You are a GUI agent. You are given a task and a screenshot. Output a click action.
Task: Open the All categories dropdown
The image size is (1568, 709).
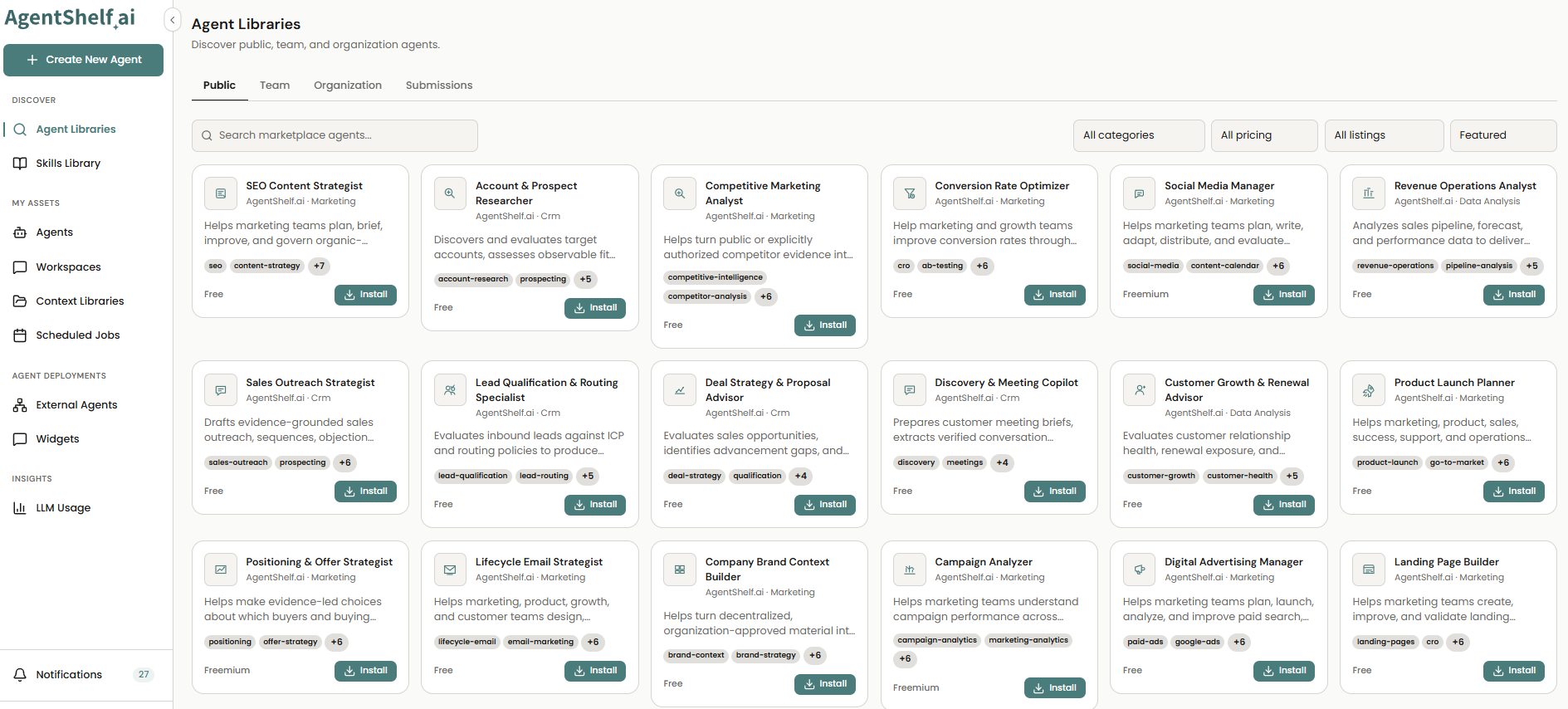1138,135
